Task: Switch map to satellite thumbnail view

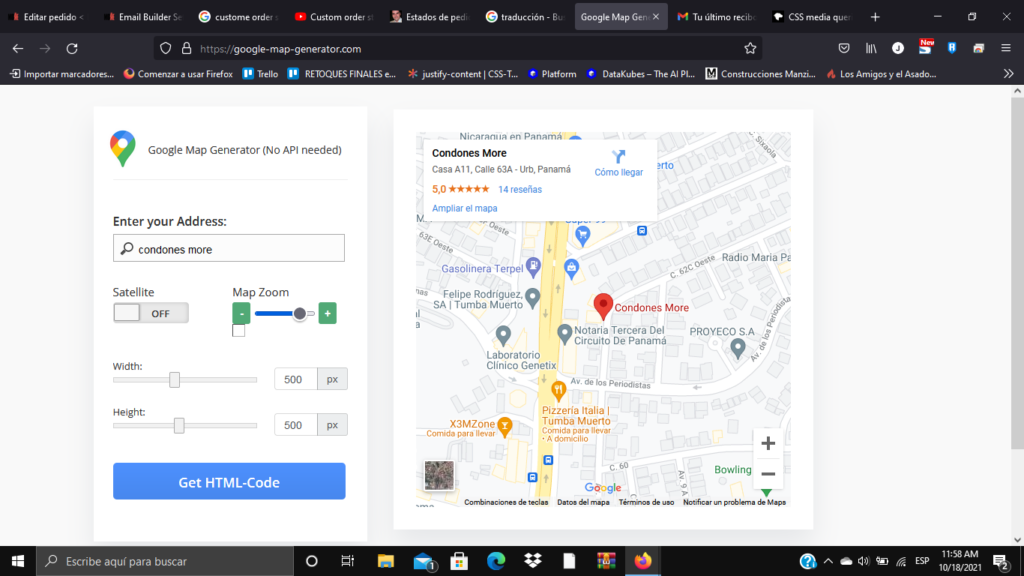Action: (x=439, y=475)
